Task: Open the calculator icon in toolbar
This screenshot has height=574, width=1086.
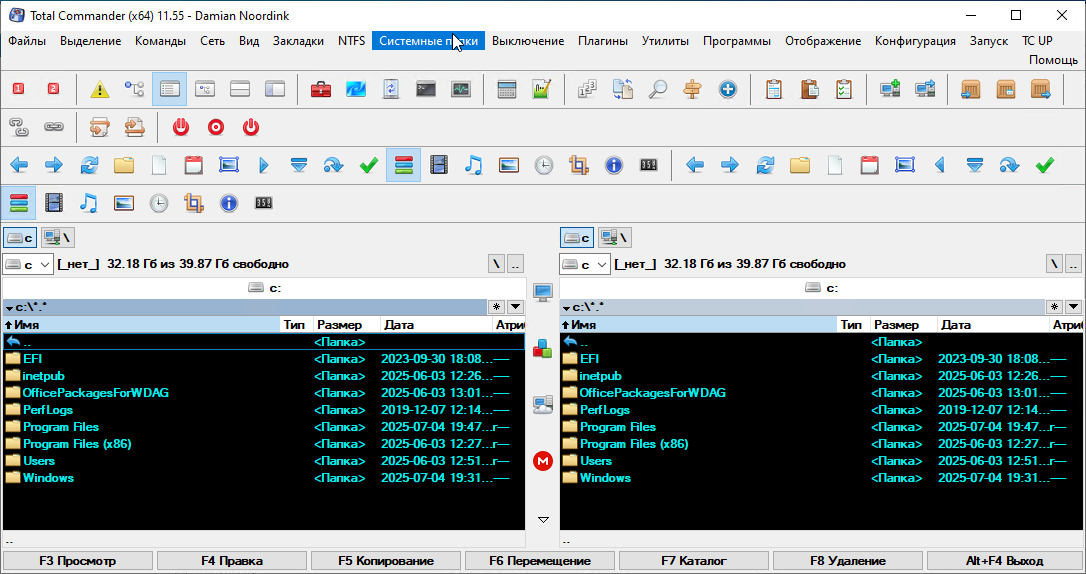Action: coord(507,89)
